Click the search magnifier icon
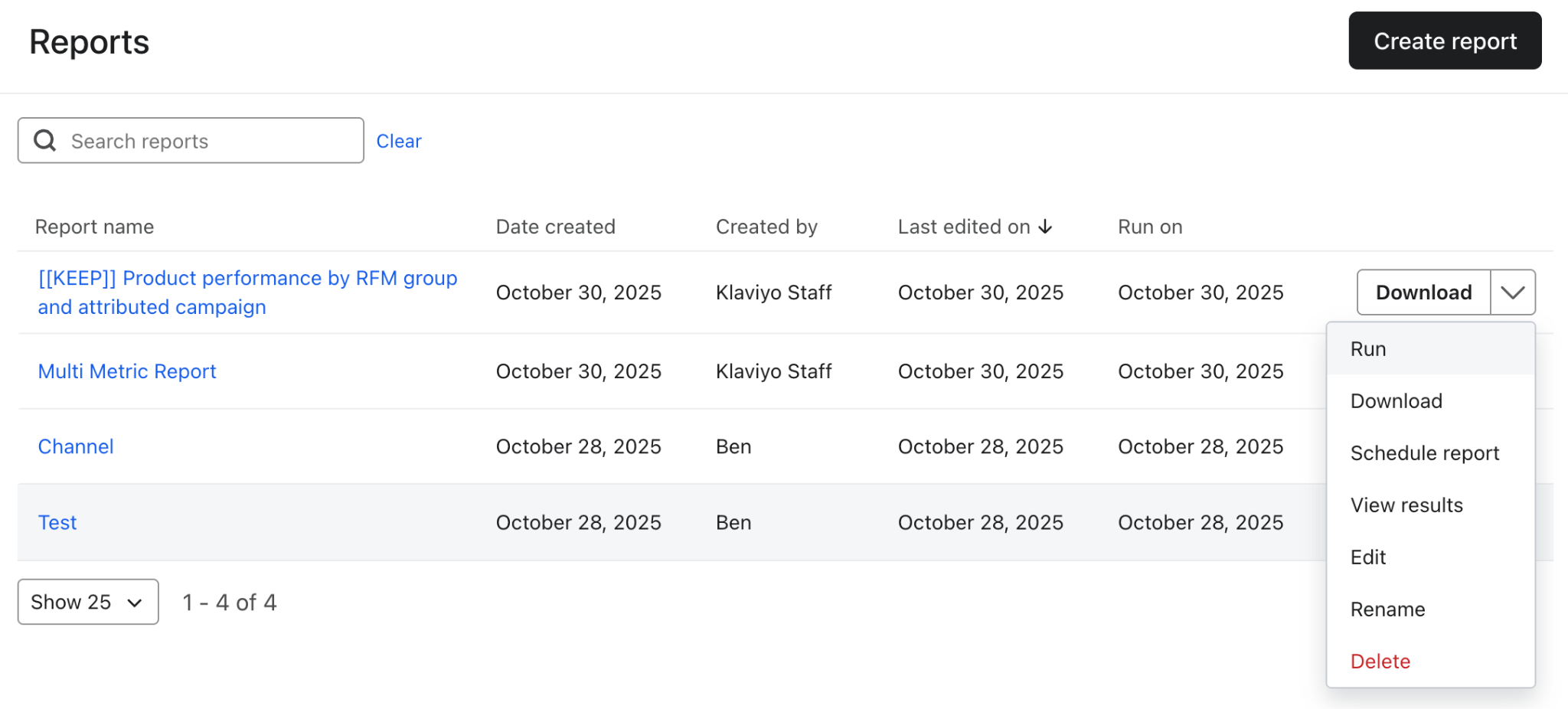Viewport: 1568px width, 709px height. click(45, 140)
